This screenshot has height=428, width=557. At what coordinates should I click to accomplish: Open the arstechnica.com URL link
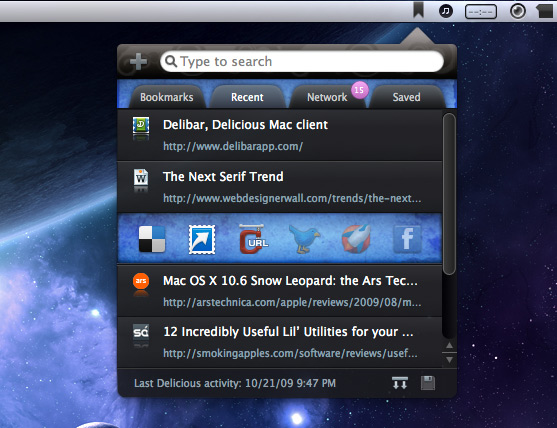click(x=292, y=302)
